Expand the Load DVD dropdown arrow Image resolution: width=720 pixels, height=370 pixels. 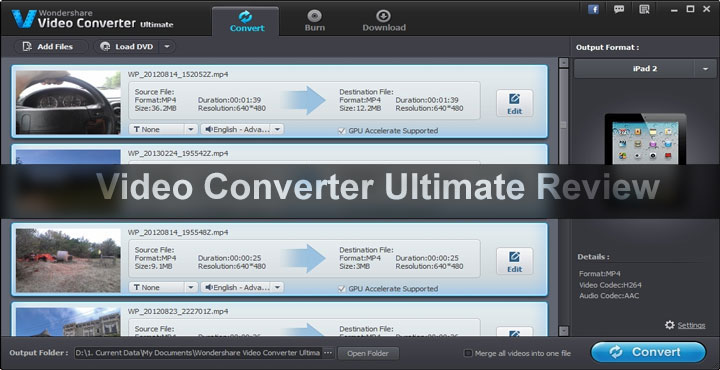tap(167, 46)
